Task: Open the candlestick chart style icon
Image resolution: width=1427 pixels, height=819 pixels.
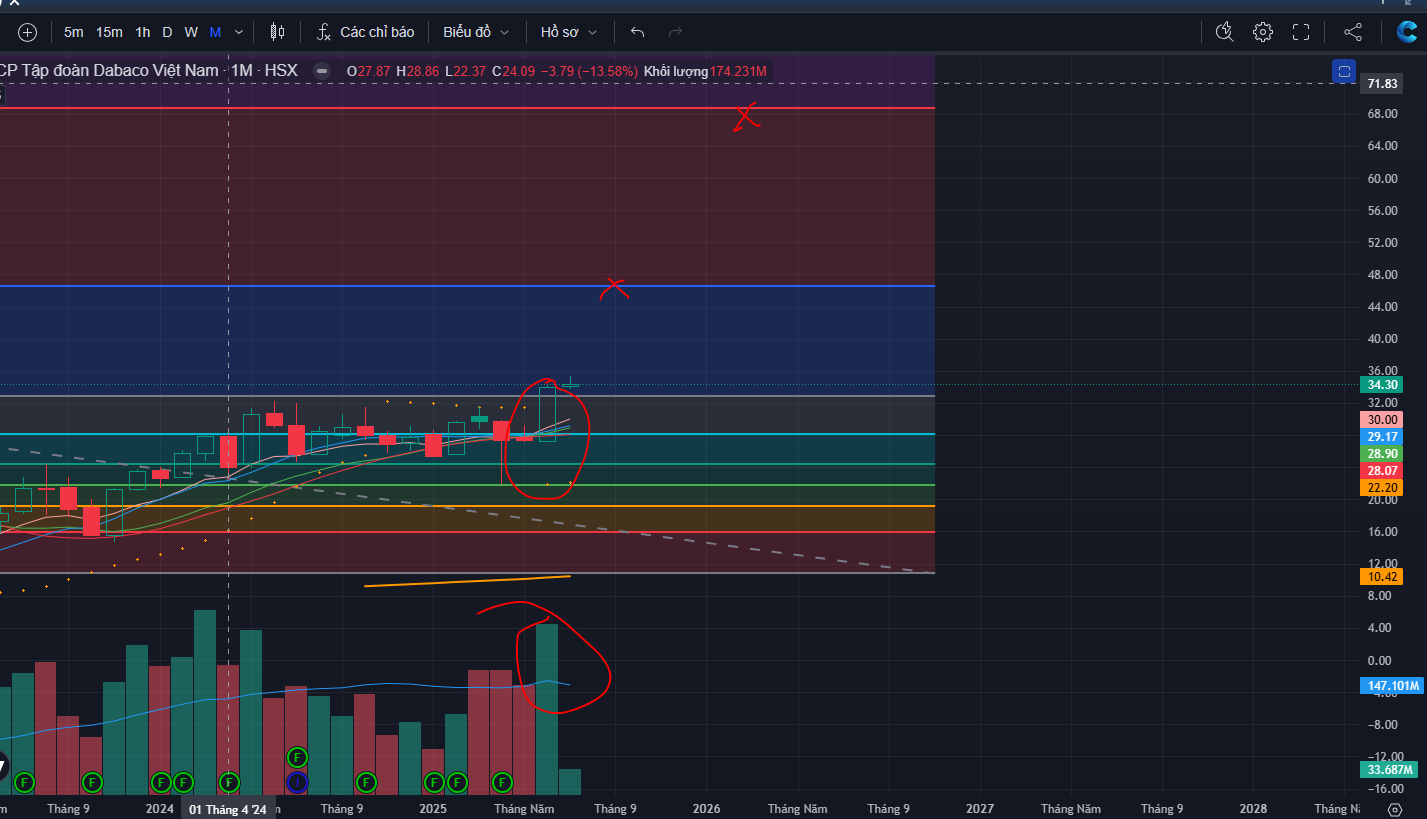Action: coord(278,32)
